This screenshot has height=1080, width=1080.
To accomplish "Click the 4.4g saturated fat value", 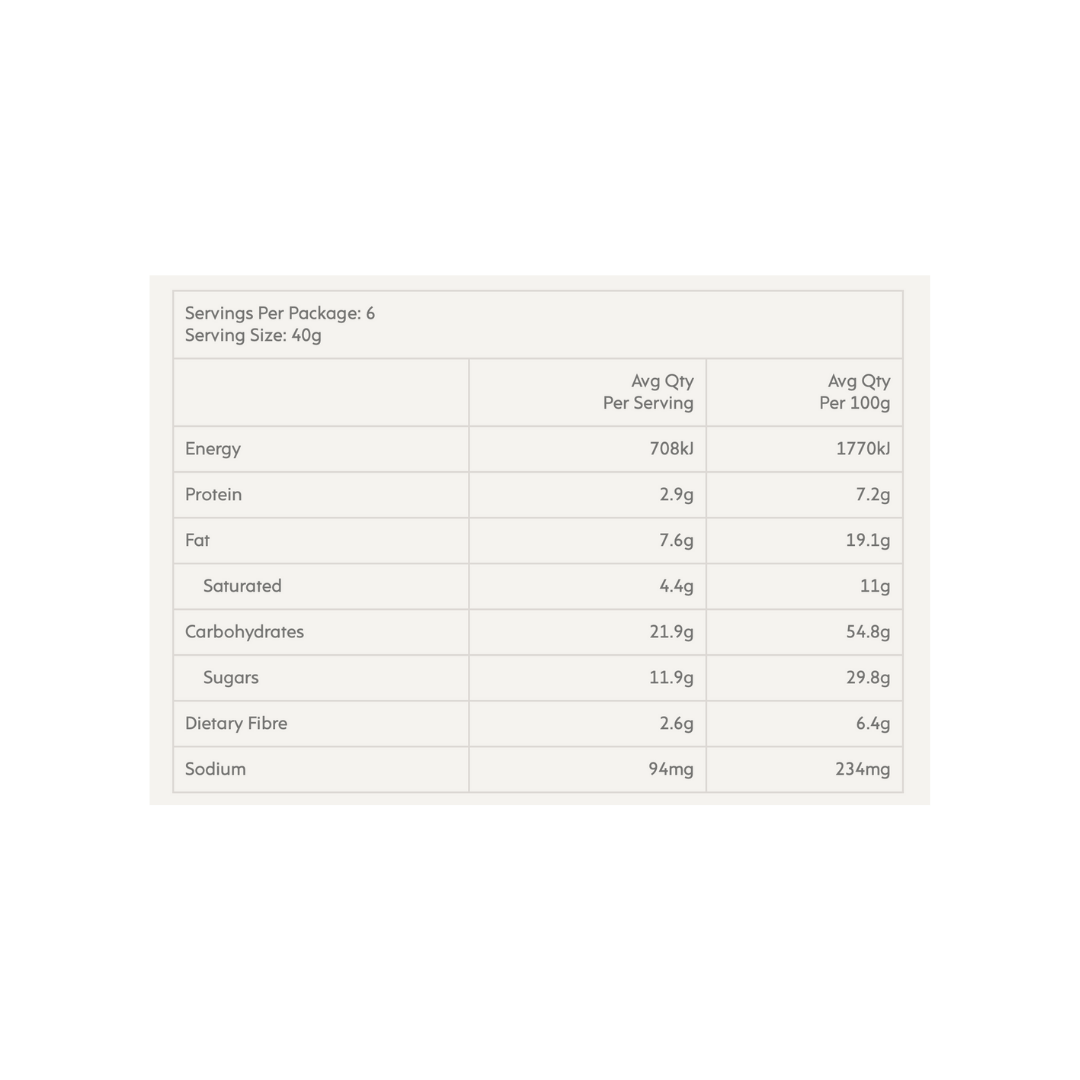I will click(676, 586).
